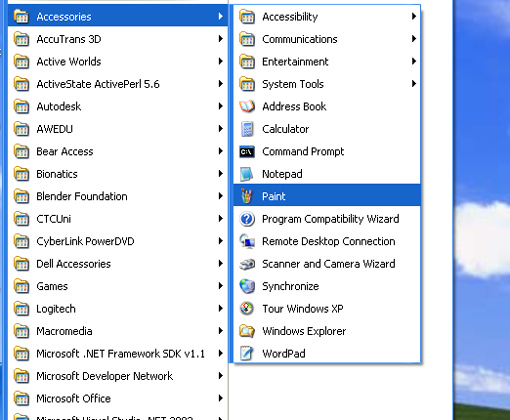Click the Notepad icon
The image size is (510, 420).
[x=247, y=174]
